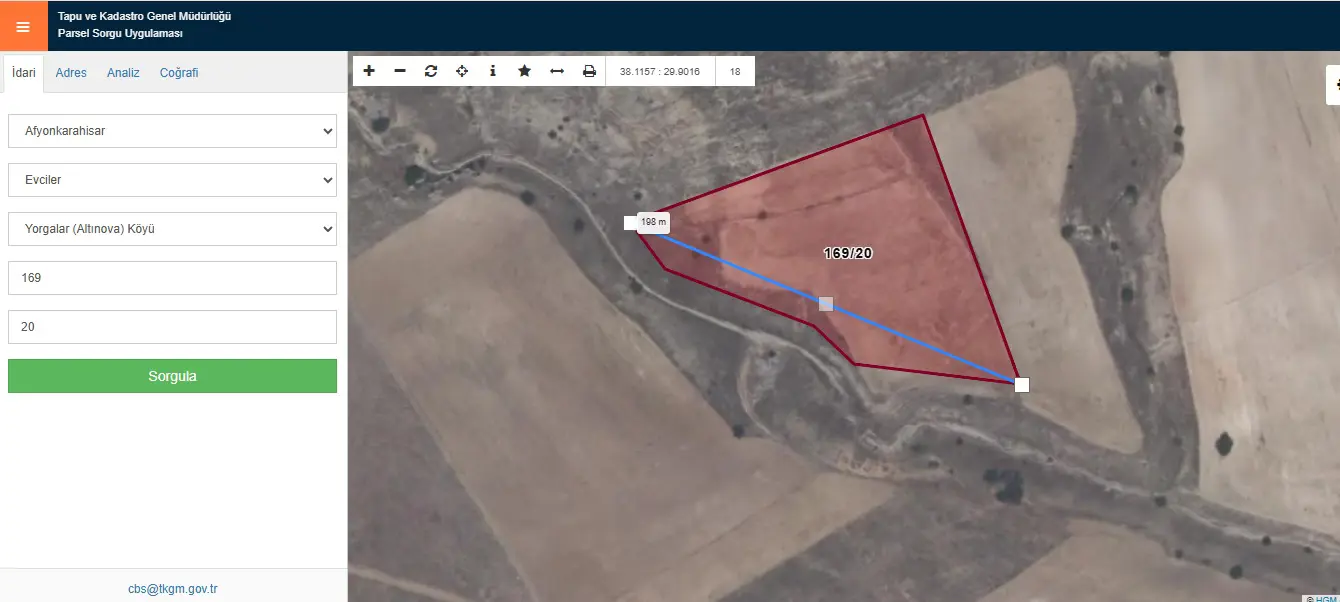
Task: Select the measurement line end handle
Action: 1022,385
